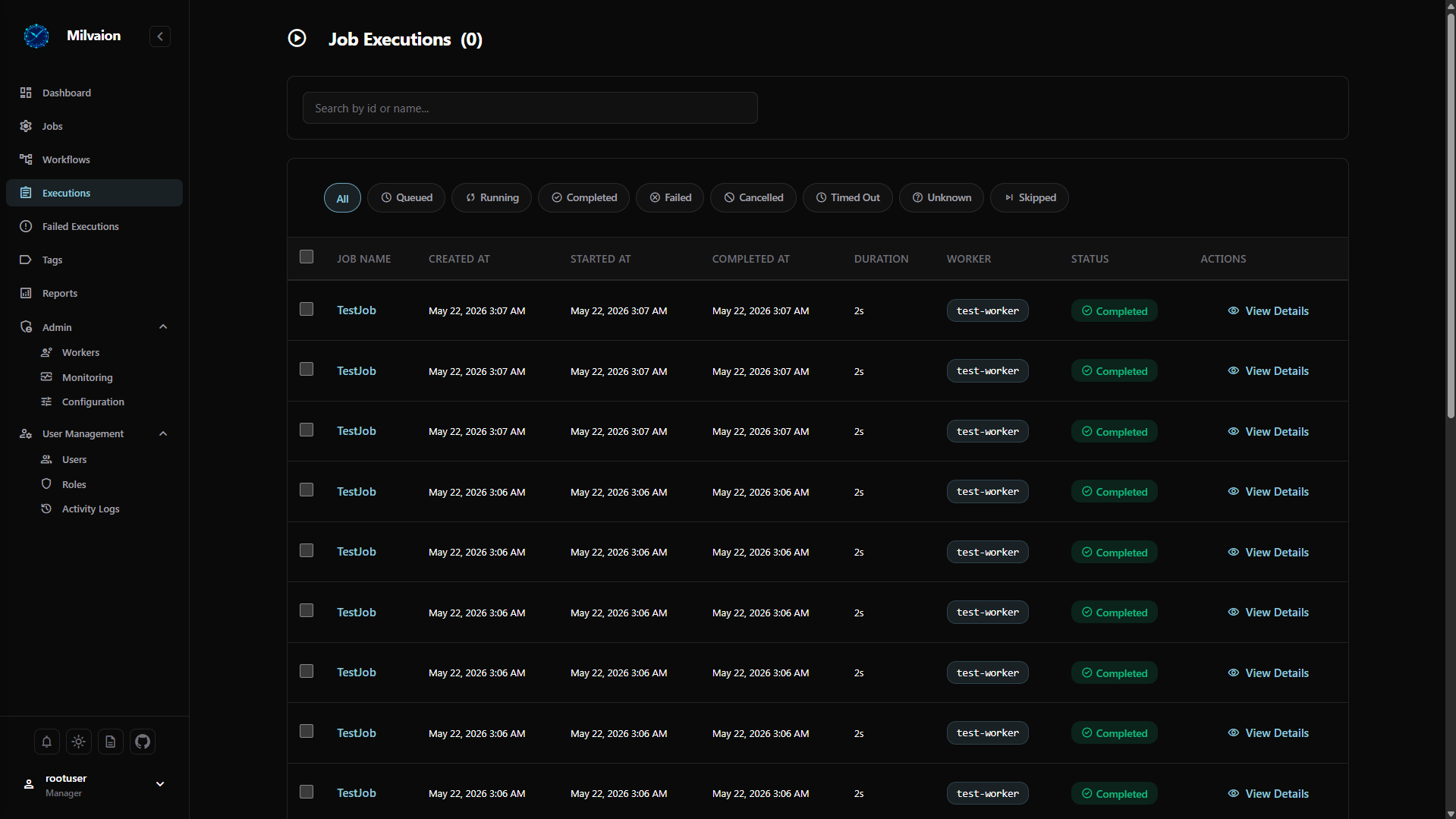Viewport: 1456px width, 819px height.
Task: Check the third TestJob row checkbox
Action: 307,430
